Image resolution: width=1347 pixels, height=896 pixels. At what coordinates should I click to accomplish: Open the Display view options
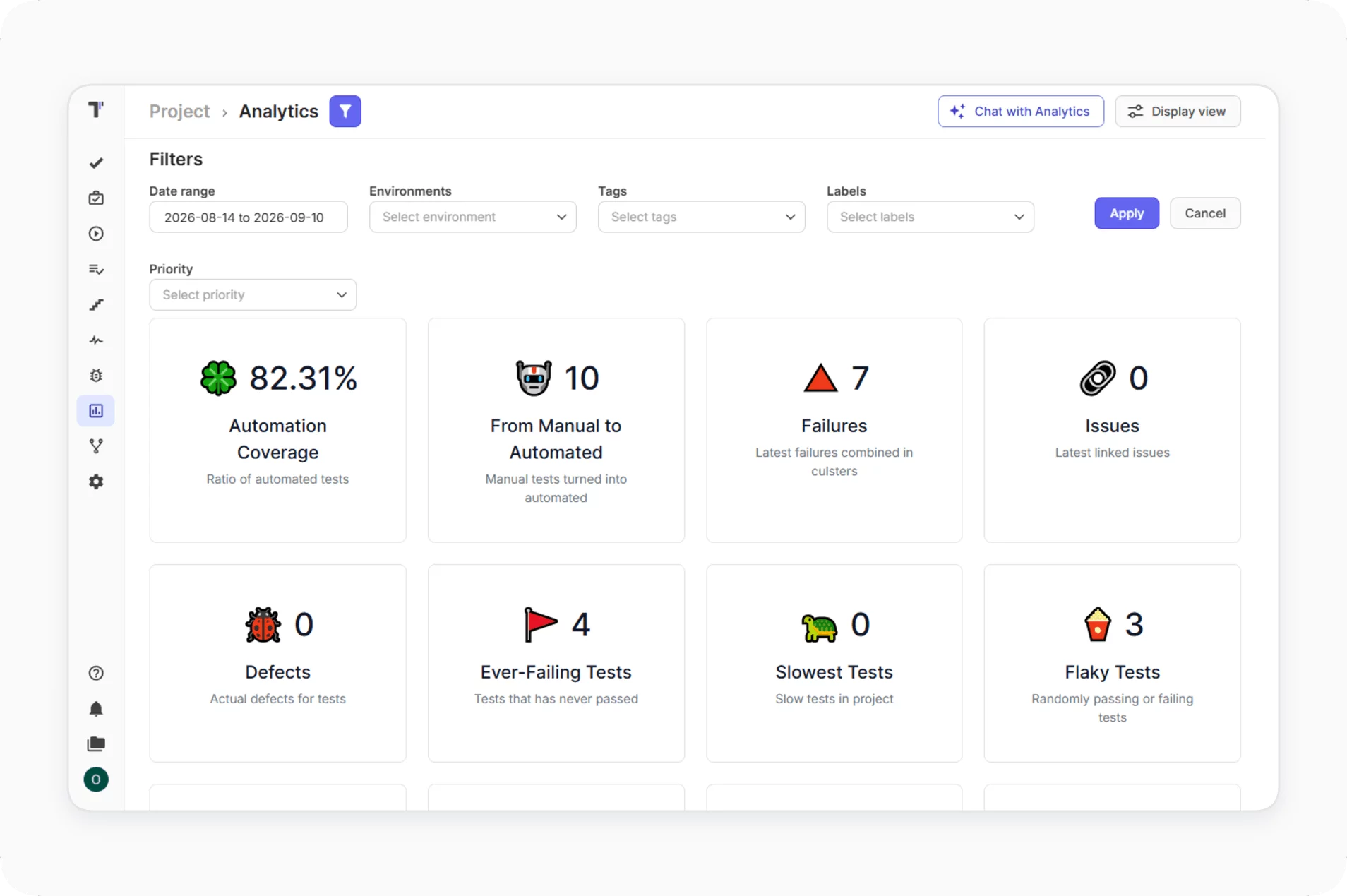click(1178, 112)
